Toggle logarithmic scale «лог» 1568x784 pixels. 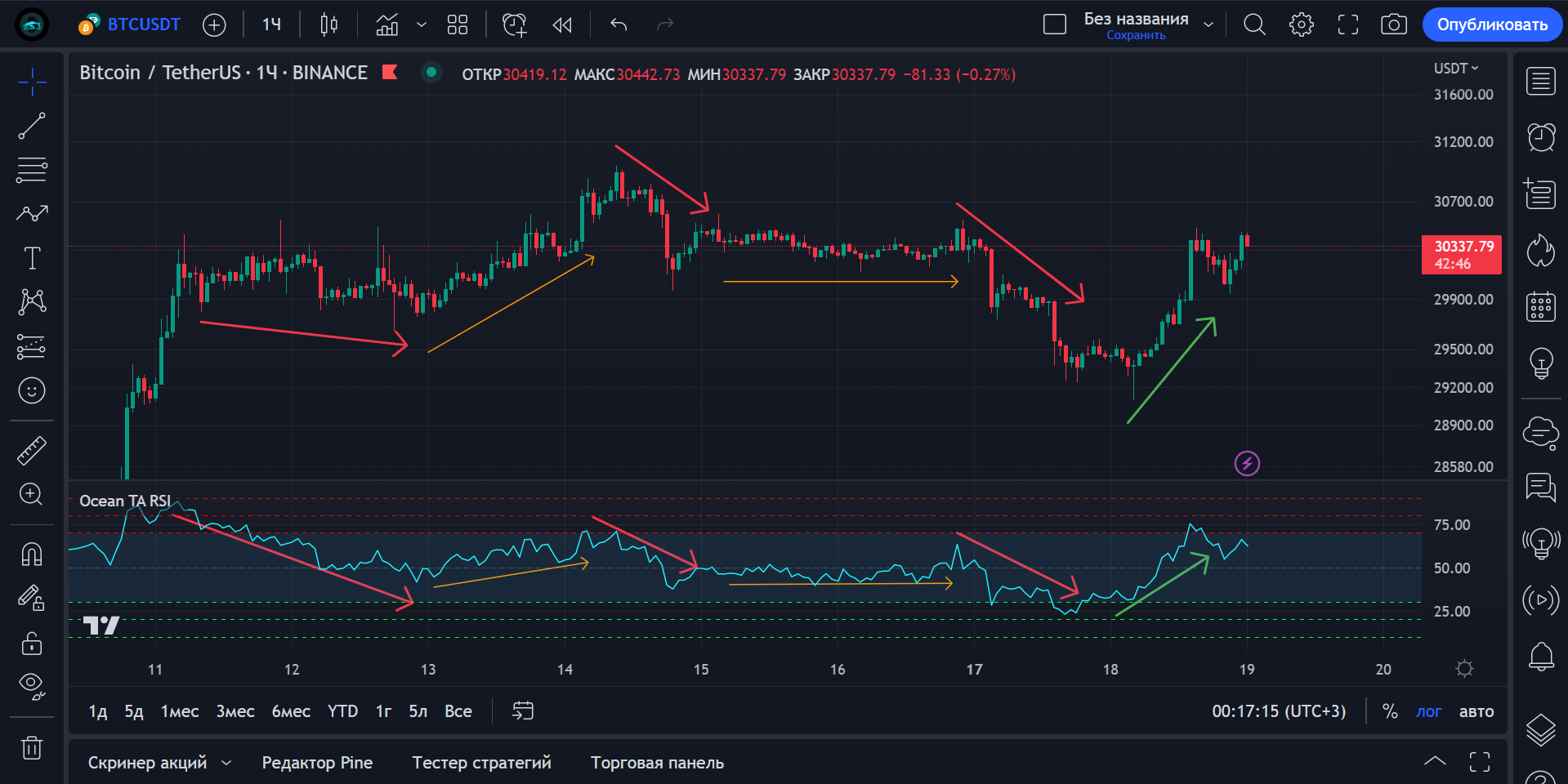point(1428,711)
